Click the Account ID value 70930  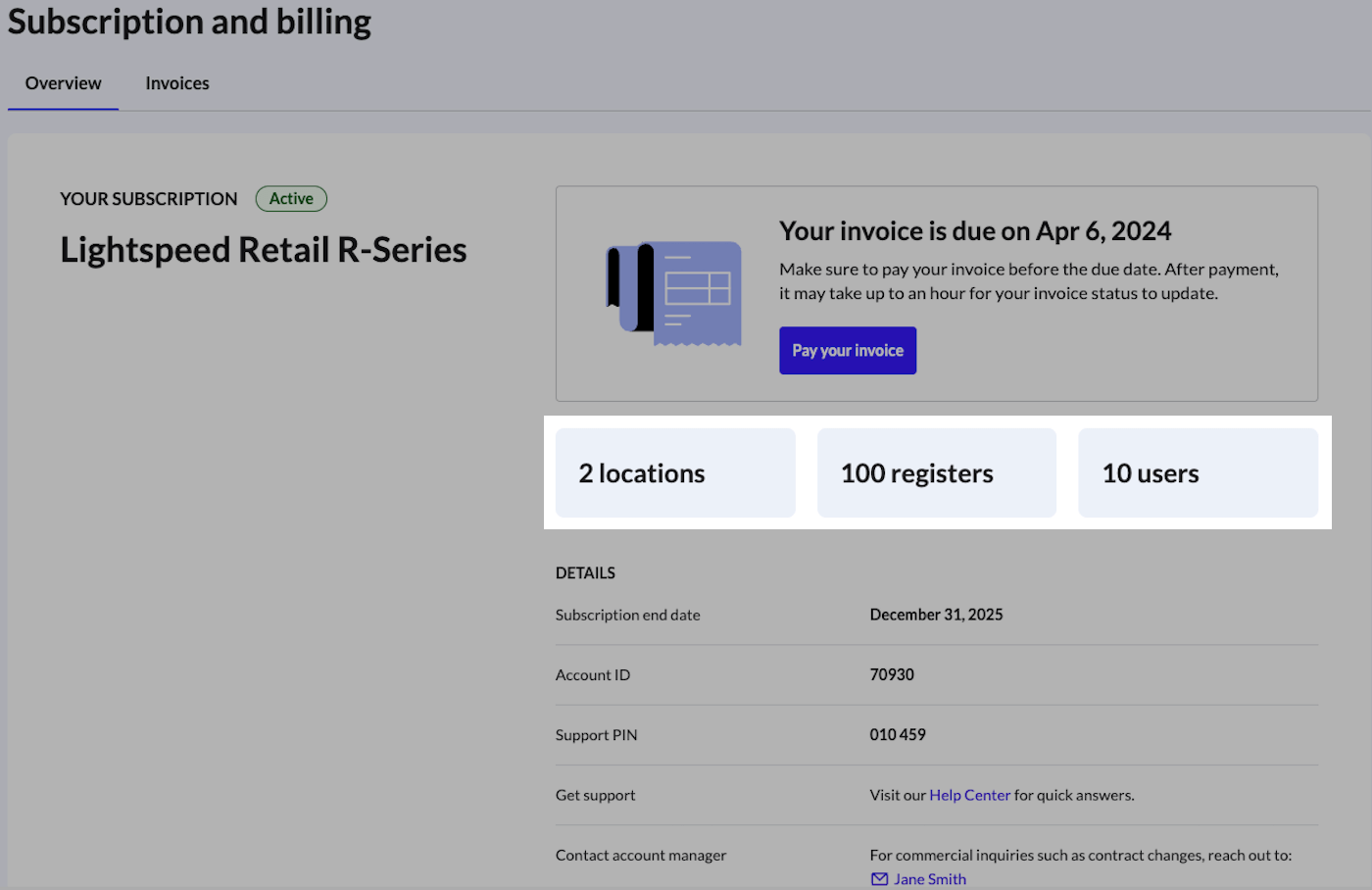point(892,674)
